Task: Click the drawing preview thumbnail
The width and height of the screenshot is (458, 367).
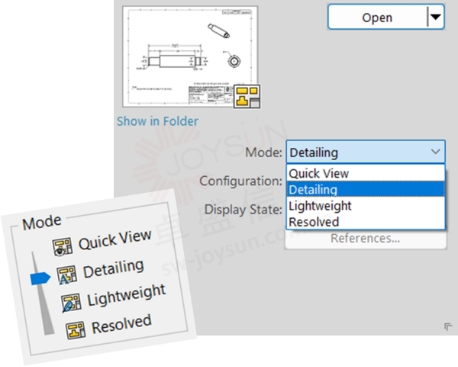Action: [190, 56]
